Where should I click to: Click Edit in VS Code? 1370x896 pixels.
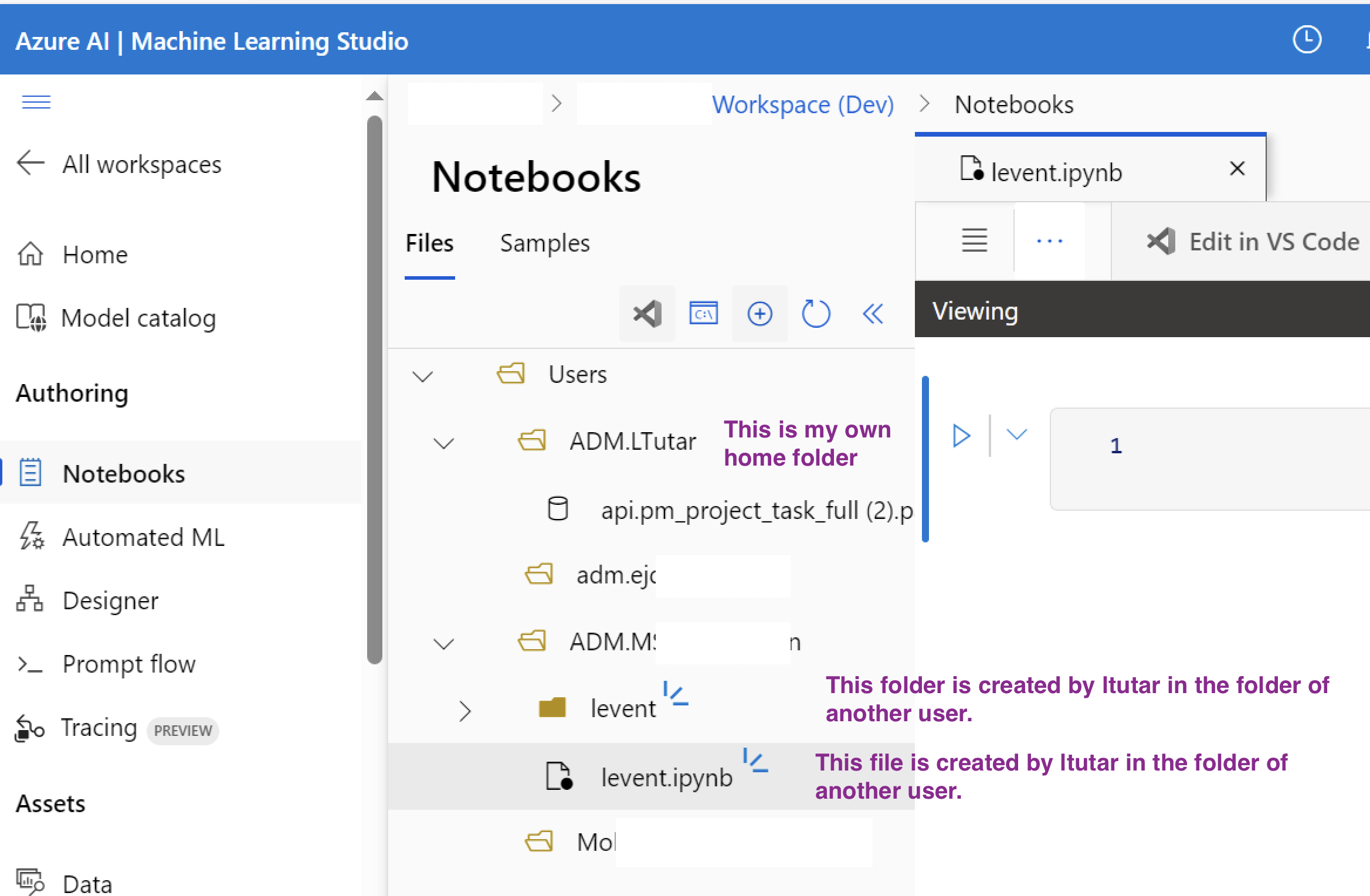coord(1253,241)
